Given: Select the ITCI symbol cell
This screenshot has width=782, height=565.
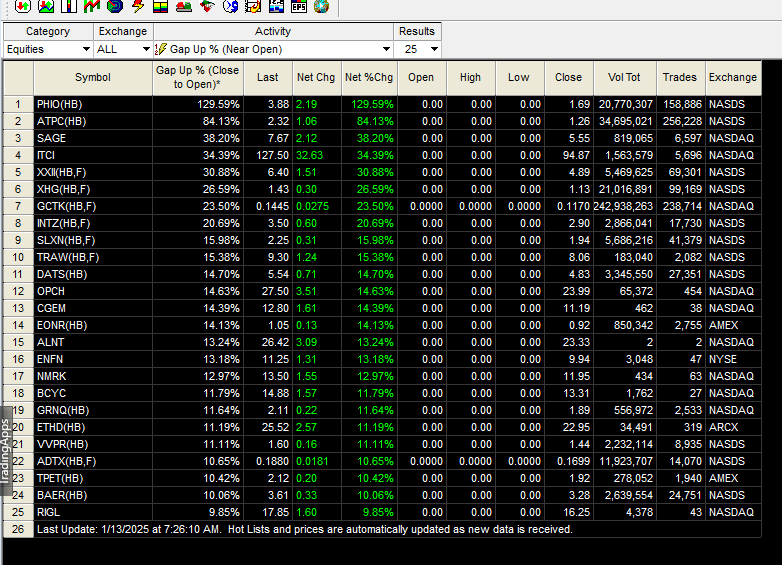Looking at the screenshot, I should [93, 155].
